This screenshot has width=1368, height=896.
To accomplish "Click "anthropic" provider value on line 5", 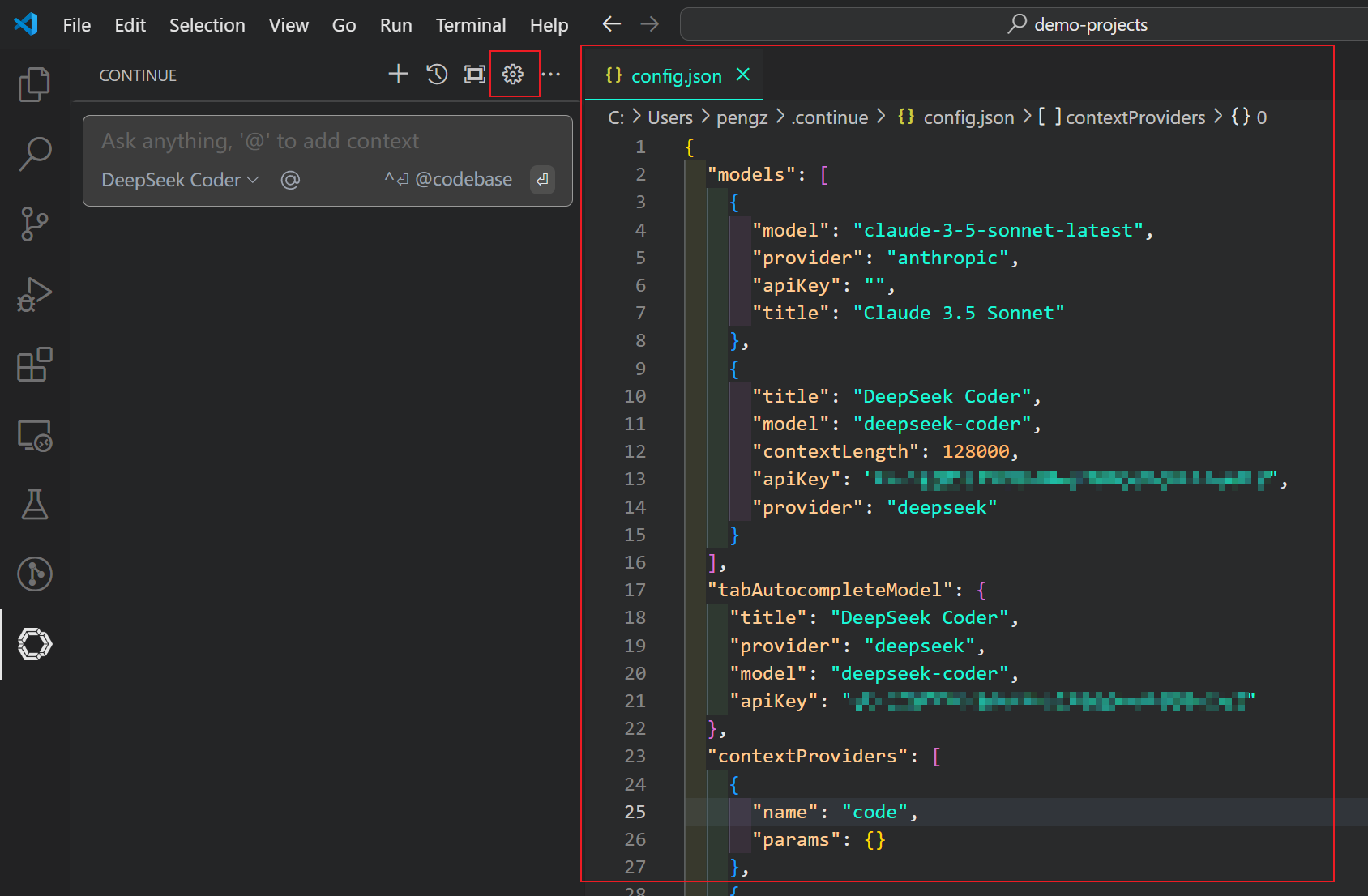I will [947, 258].
